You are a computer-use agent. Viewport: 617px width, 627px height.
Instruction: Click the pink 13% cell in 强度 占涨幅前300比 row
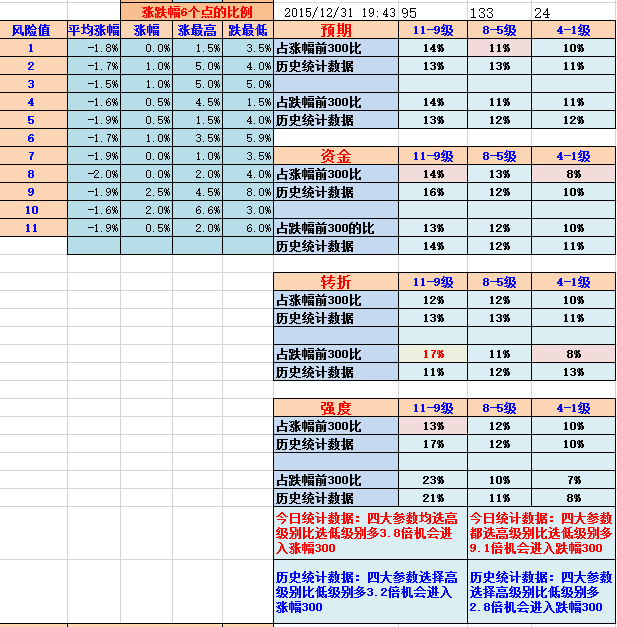[x=433, y=426]
